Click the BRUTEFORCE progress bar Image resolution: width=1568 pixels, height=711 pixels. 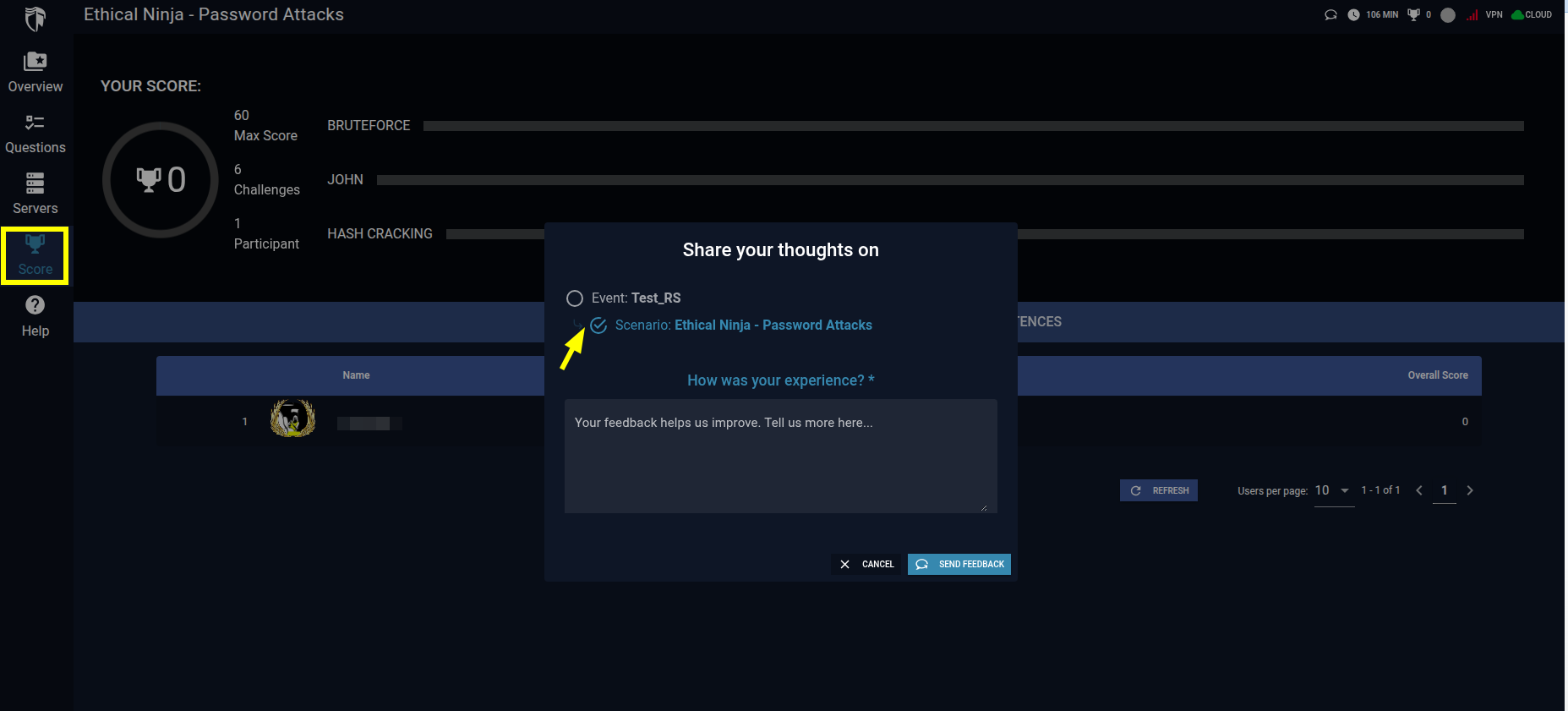click(x=974, y=126)
